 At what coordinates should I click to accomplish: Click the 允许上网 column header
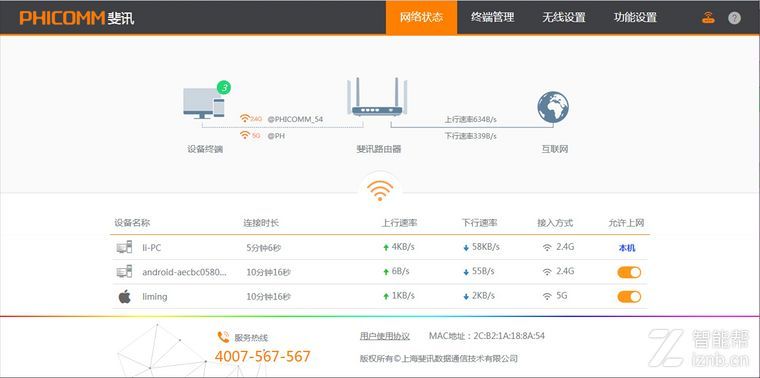[626, 223]
